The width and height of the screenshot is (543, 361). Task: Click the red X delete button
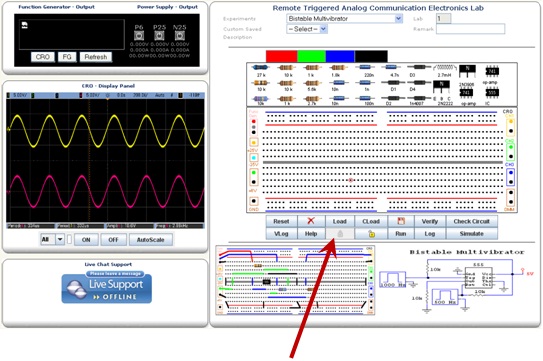311,221
